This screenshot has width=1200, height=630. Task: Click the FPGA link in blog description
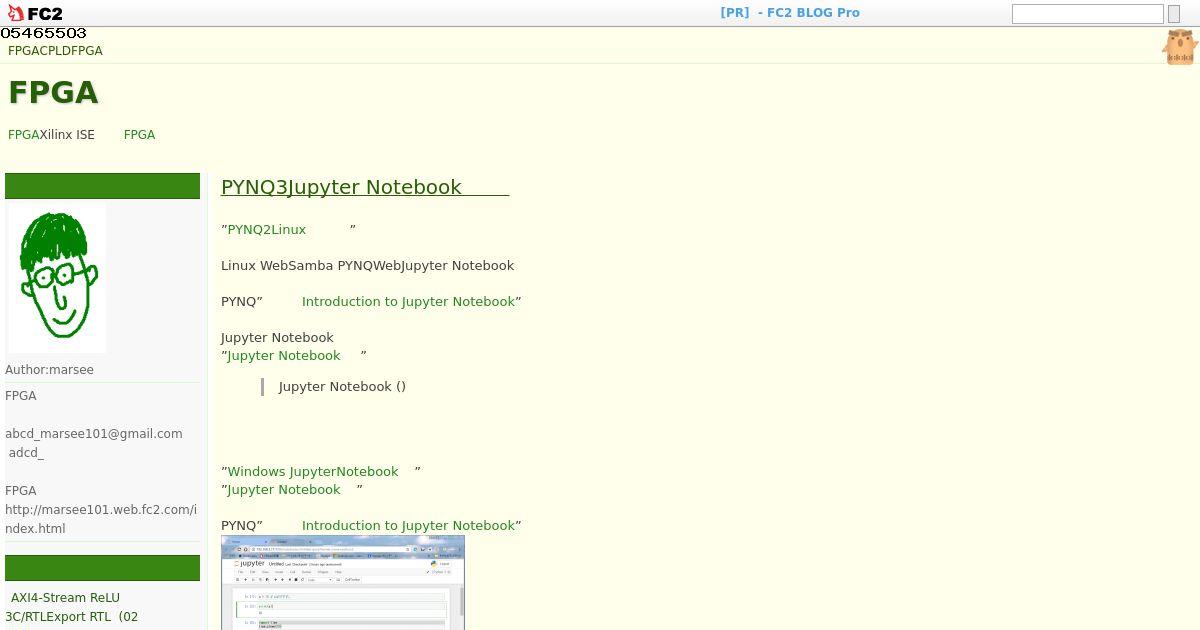point(139,135)
